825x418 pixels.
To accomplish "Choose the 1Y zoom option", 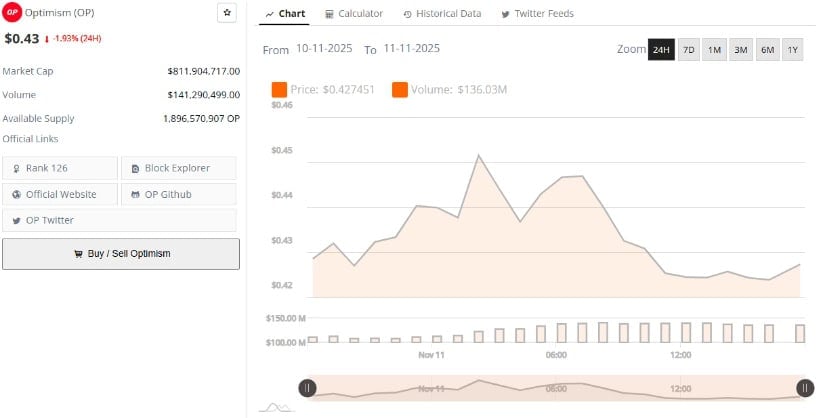I will (x=792, y=50).
